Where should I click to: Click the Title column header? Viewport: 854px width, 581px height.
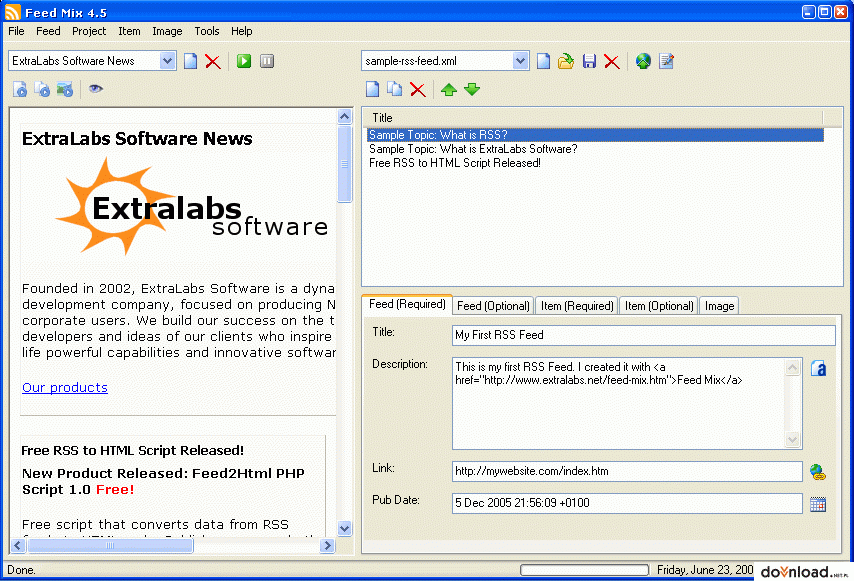click(x=593, y=118)
